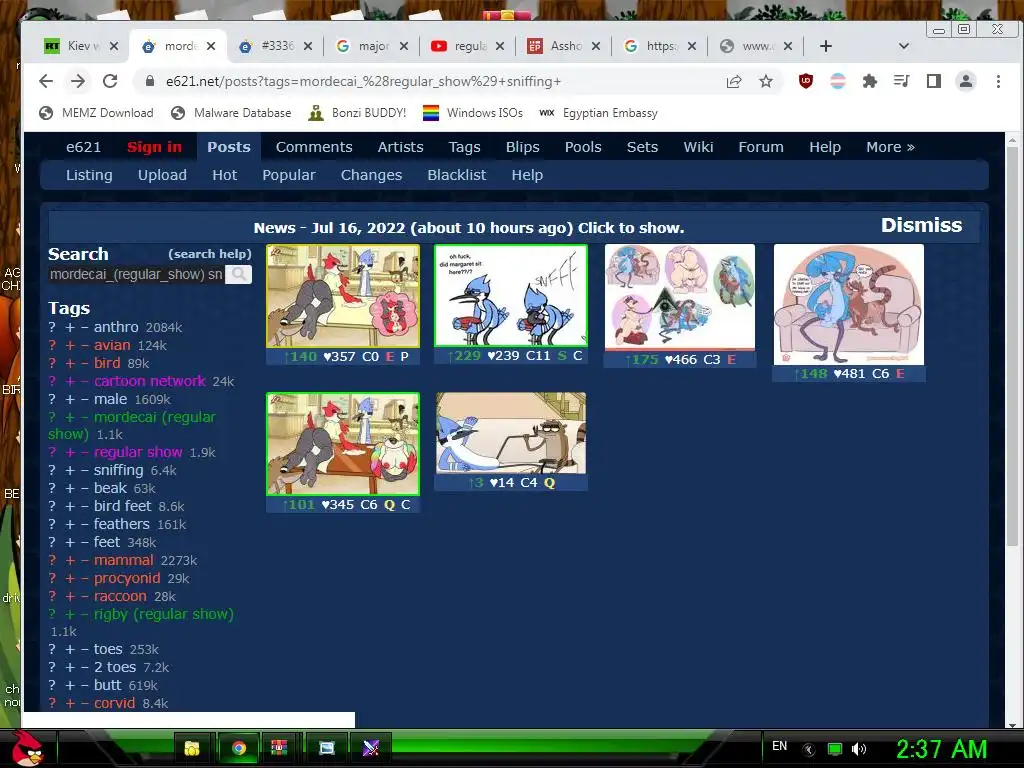1024x768 pixels.
Task: Exclude 'beak' tag with its minus sign
Action: click(x=84, y=488)
